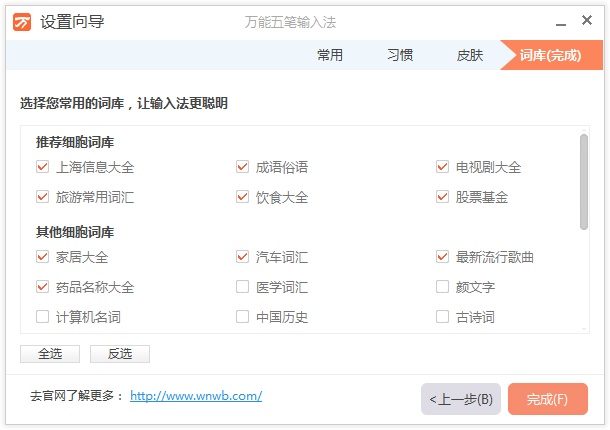Screen dimensions: 610x430
Task: Check the 颜文字 checkbox
Action: click(x=443, y=287)
